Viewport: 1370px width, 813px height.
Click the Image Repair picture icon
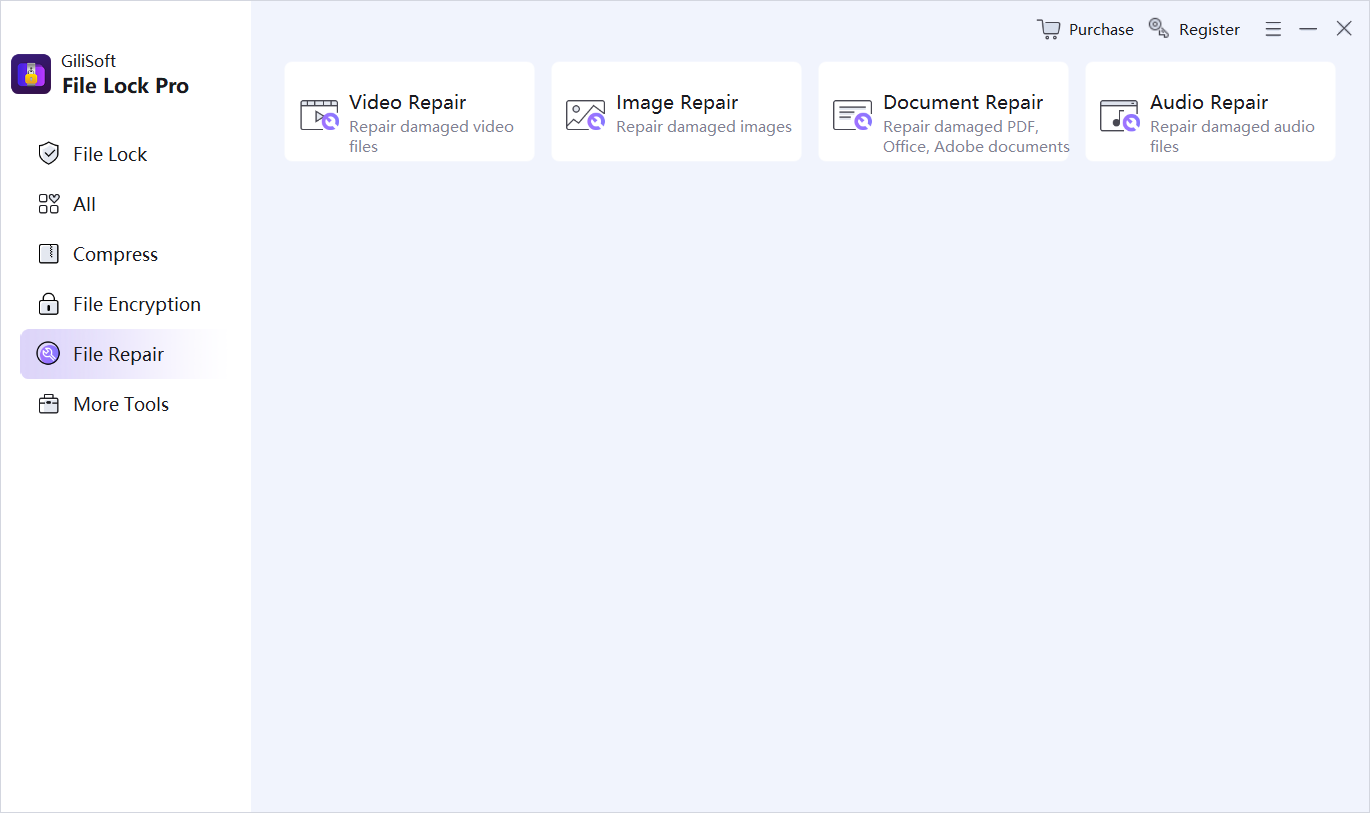586,115
